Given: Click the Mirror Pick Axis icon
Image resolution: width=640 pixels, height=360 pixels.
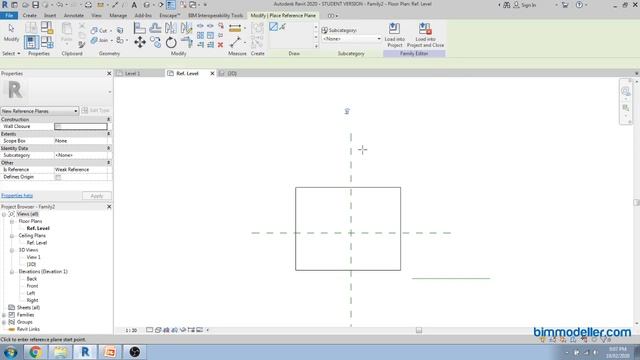Looking at the screenshot, I should click(x=171, y=28).
